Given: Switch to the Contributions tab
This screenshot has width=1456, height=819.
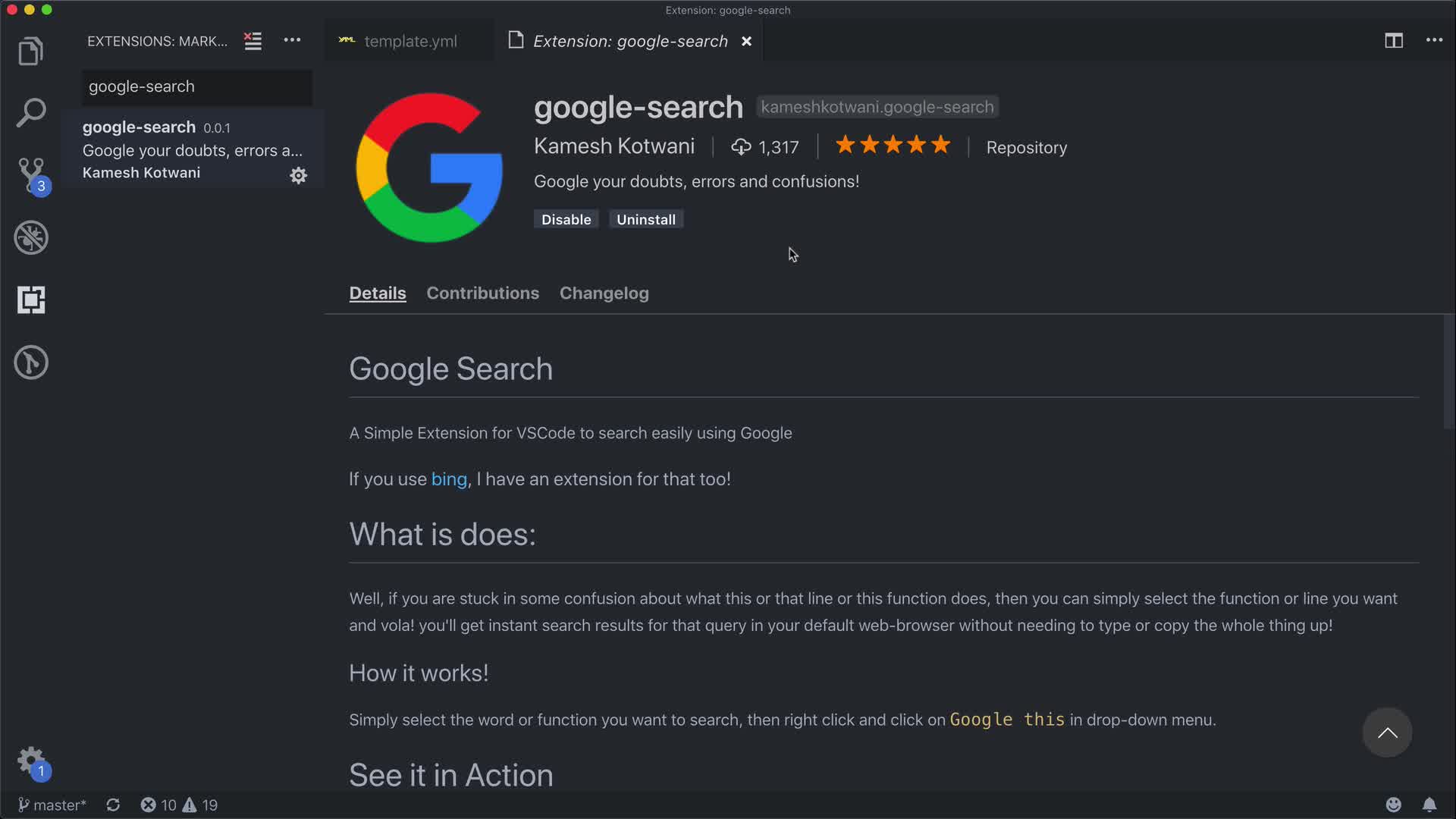Looking at the screenshot, I should 482,293.
